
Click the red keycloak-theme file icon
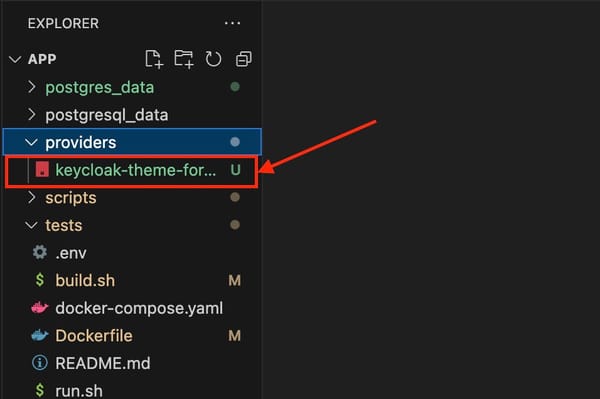42,169
